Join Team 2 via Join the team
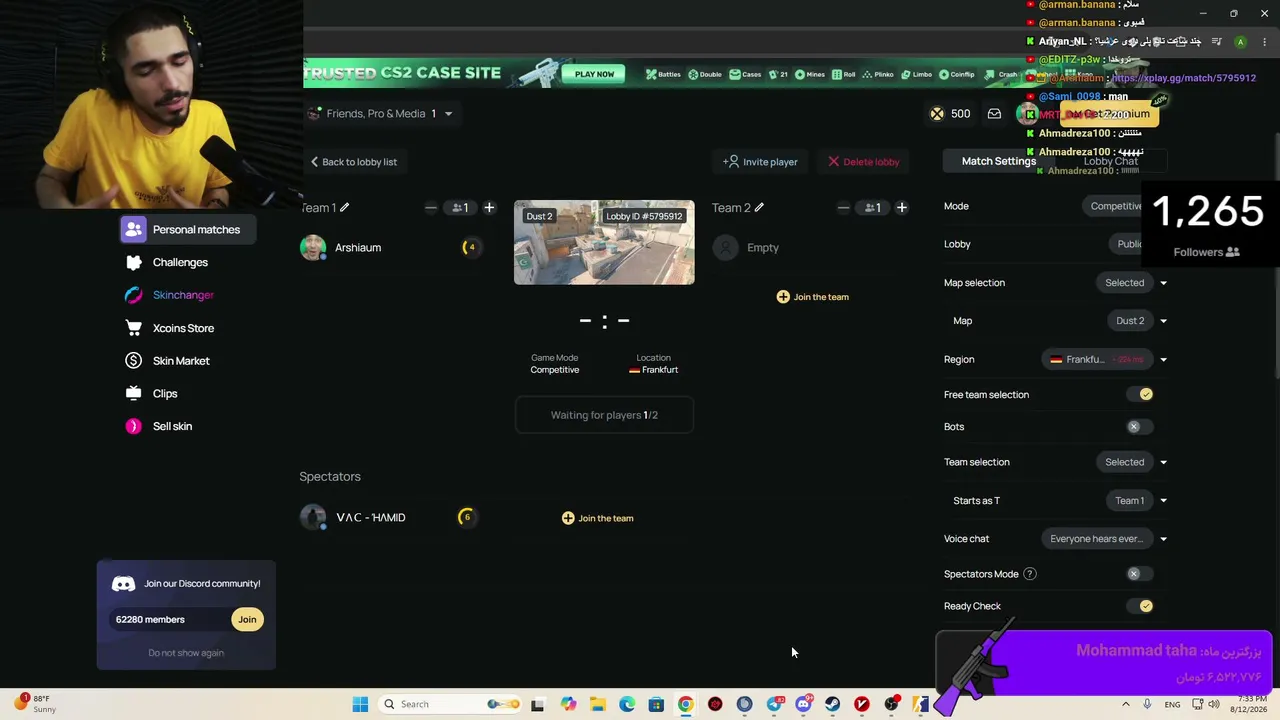 point(813,297)
